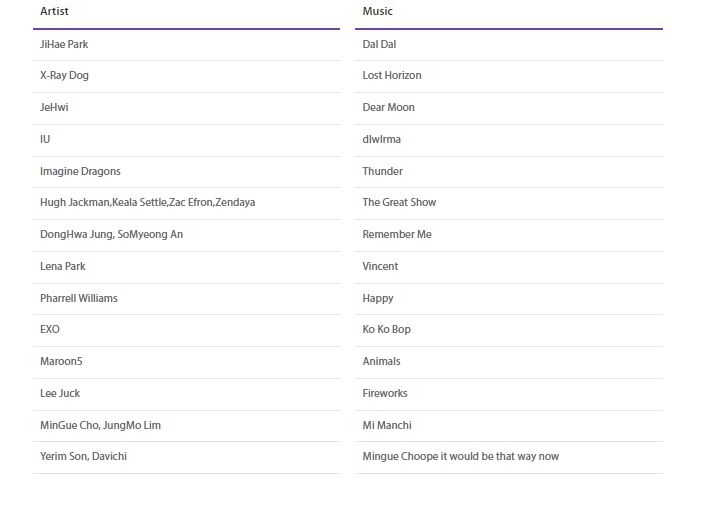Image resolution: width=705 pixels, height=525 pixels.
Task: Select Imagine Dragons artist row
Action: [x=80, y=171]
